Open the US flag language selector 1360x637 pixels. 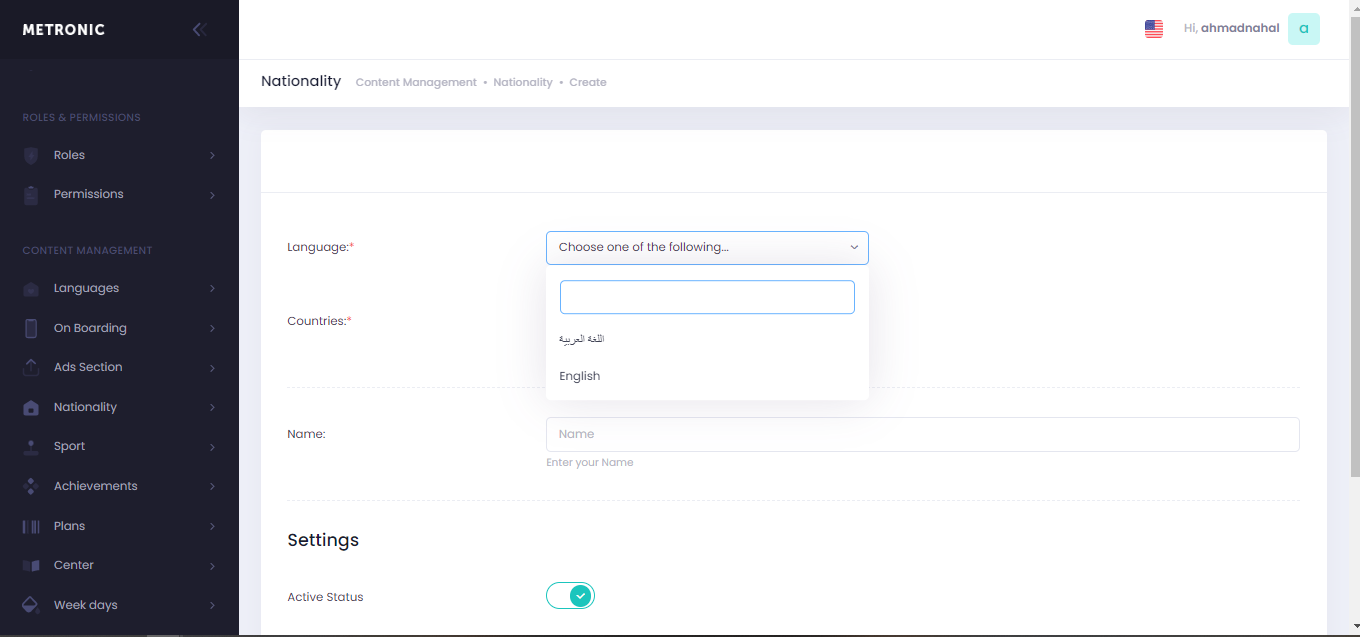tap(1153, 29)
